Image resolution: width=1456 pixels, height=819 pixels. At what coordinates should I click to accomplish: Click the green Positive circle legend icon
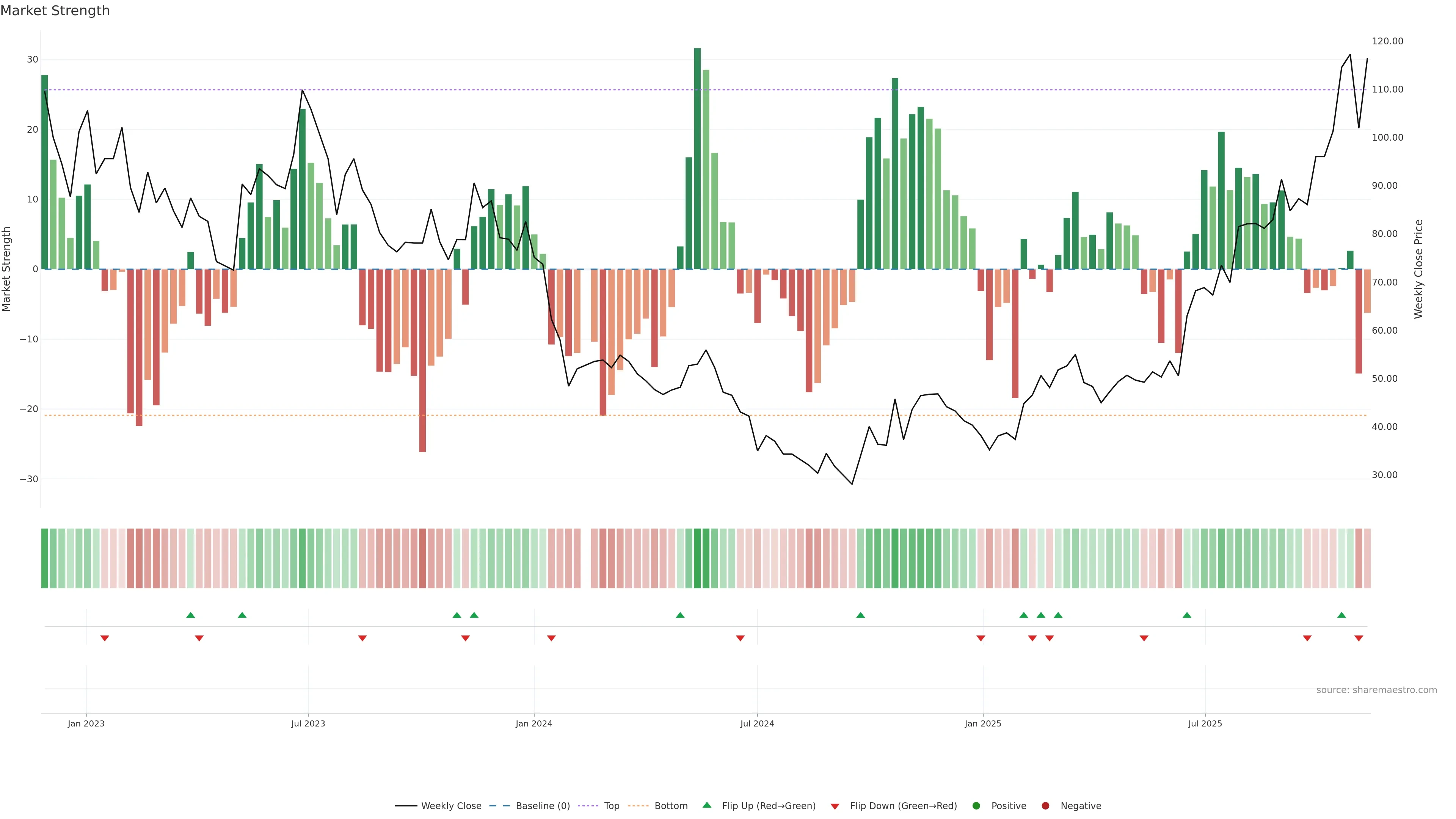point(976,806)
